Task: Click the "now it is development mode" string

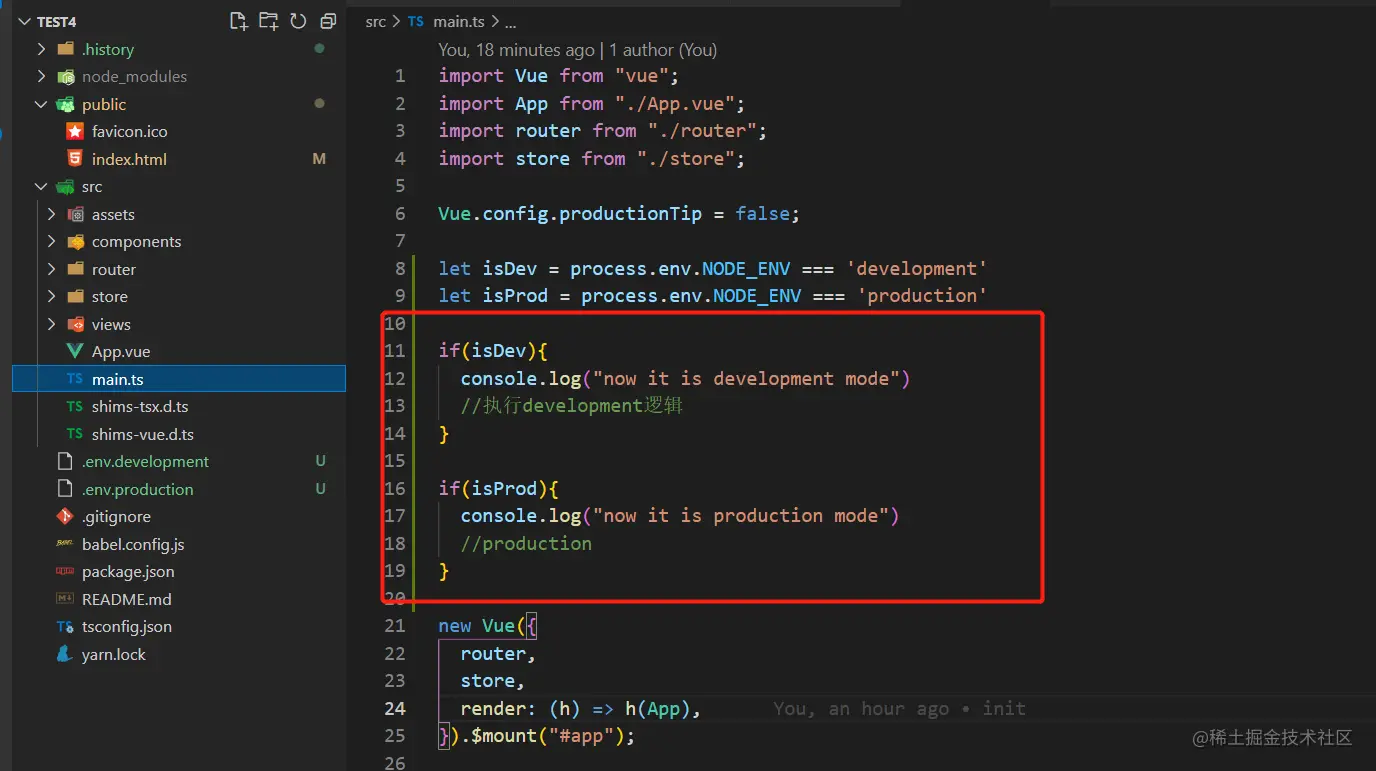Action: (746, 379)
